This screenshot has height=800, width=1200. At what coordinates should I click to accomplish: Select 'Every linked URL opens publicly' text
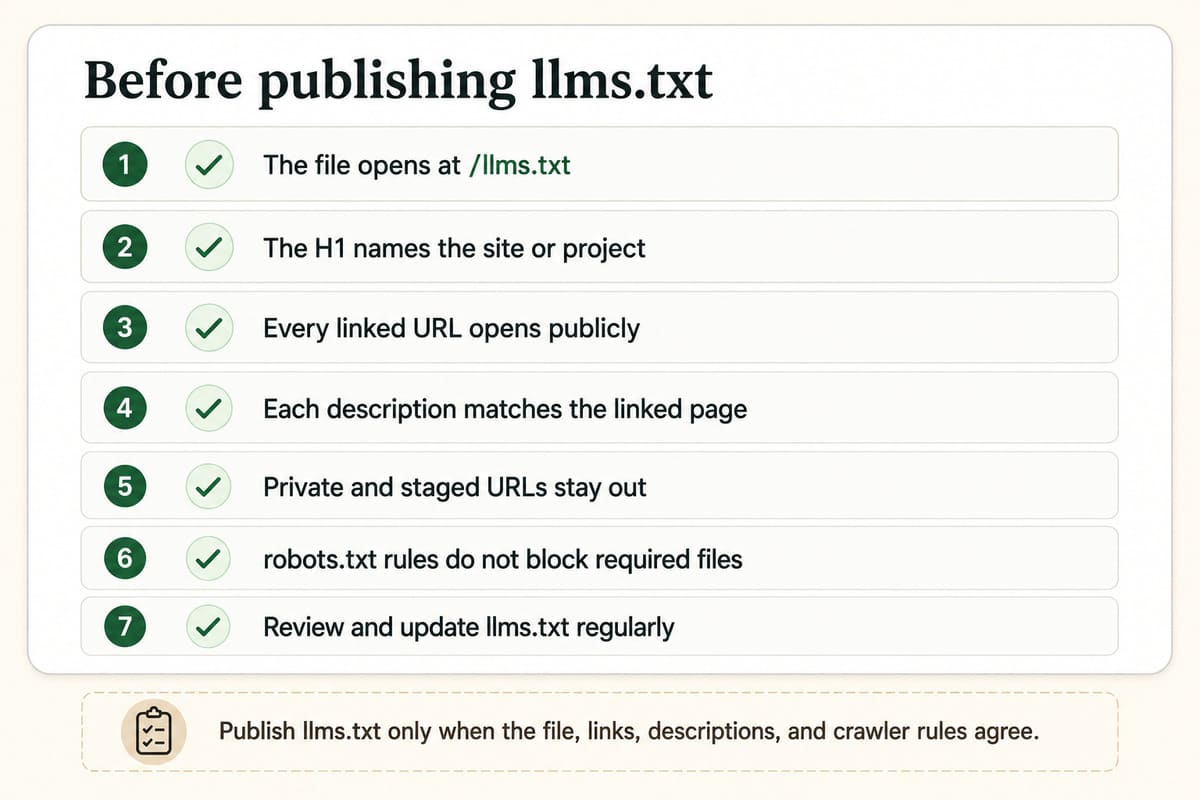[x=451, y=328]
